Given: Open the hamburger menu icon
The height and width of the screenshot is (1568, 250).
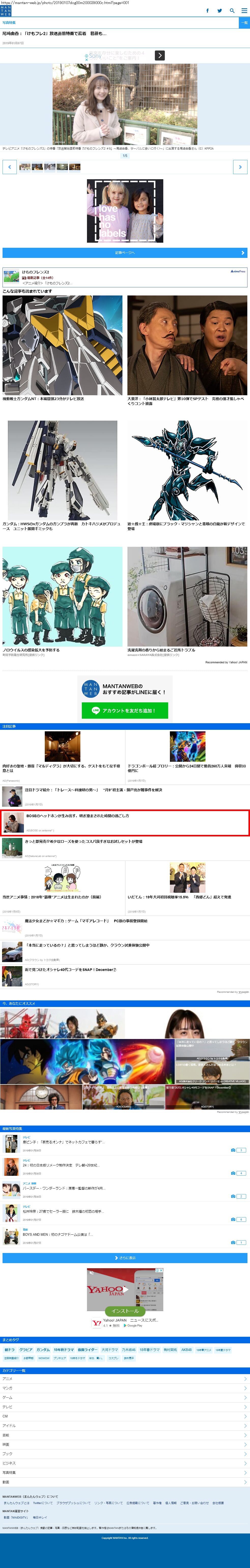Looking at the screenshot, I should tap(244, 10).
